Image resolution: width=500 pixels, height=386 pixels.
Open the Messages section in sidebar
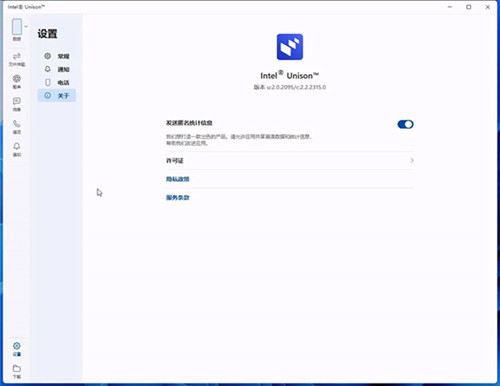17,104
